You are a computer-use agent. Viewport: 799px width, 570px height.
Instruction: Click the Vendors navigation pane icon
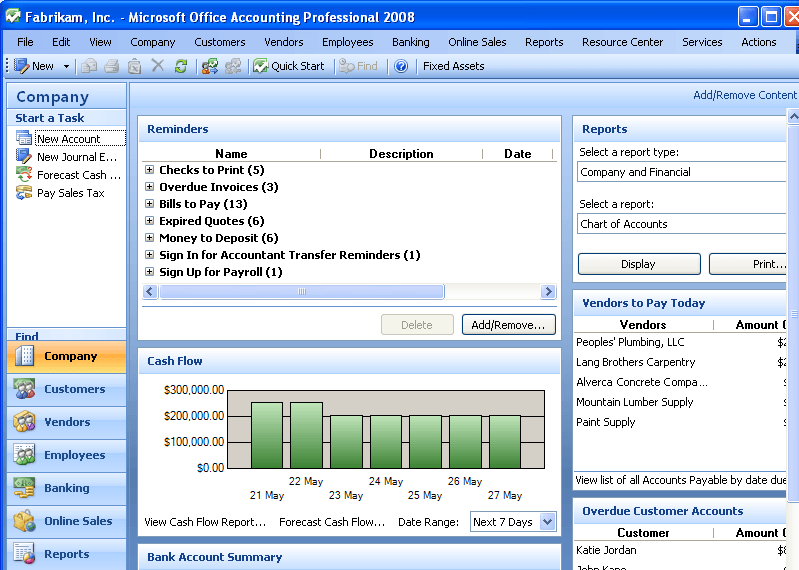tap(24, 422)
